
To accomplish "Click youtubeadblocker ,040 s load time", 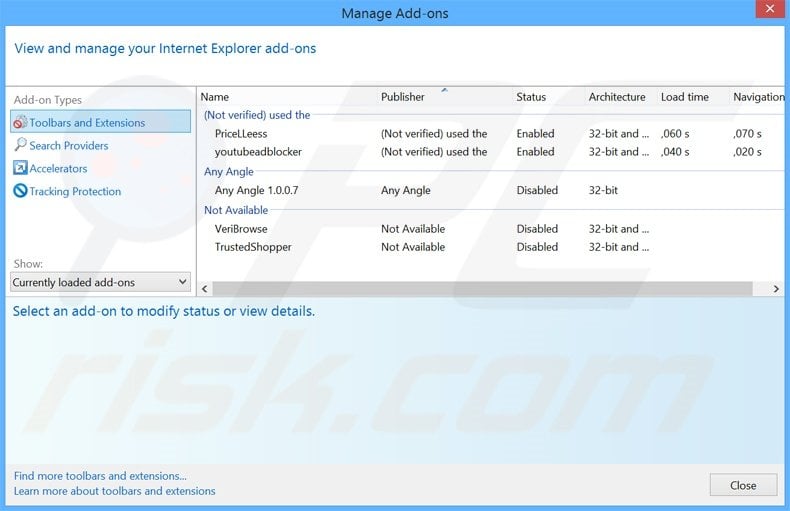I will point(675,152).
